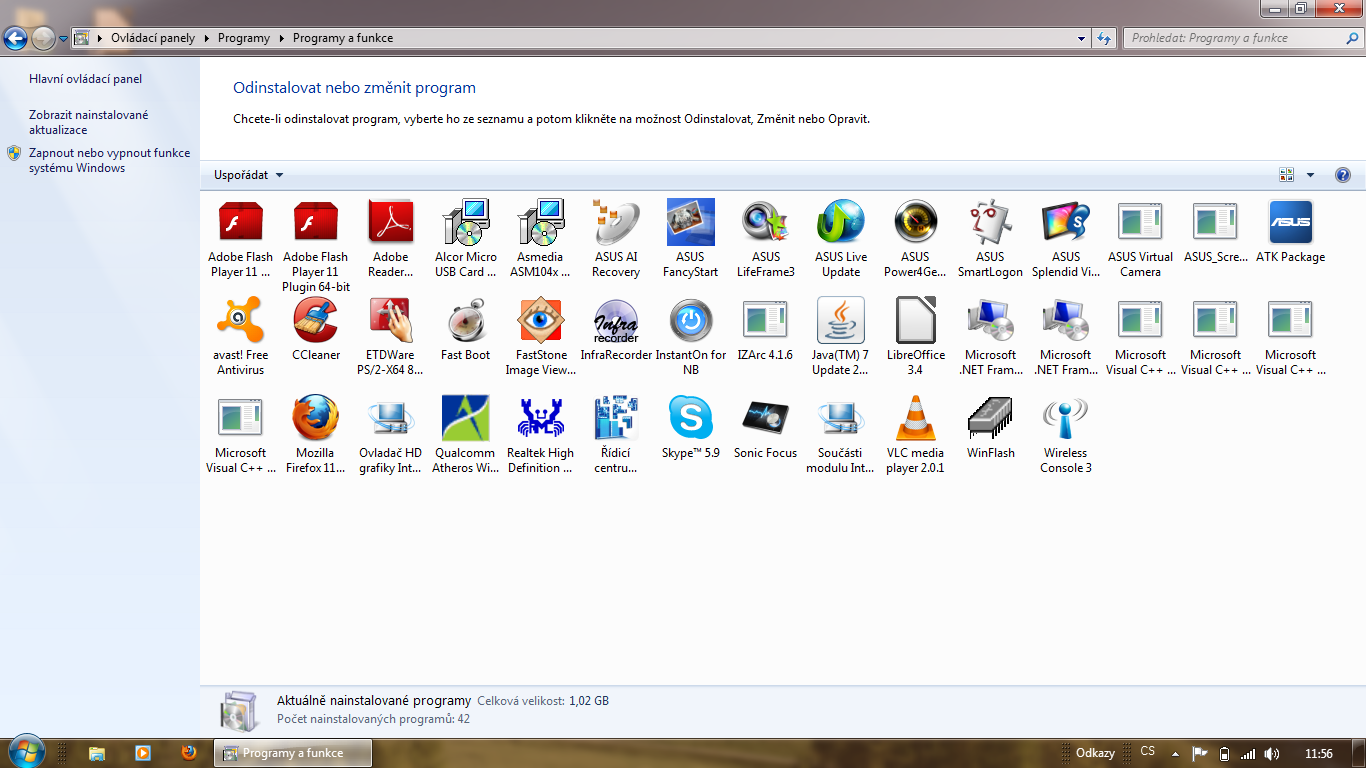Select ASUS Live Update entry
The width and height of the screenshot is (1366, 768).
point(841,239)
